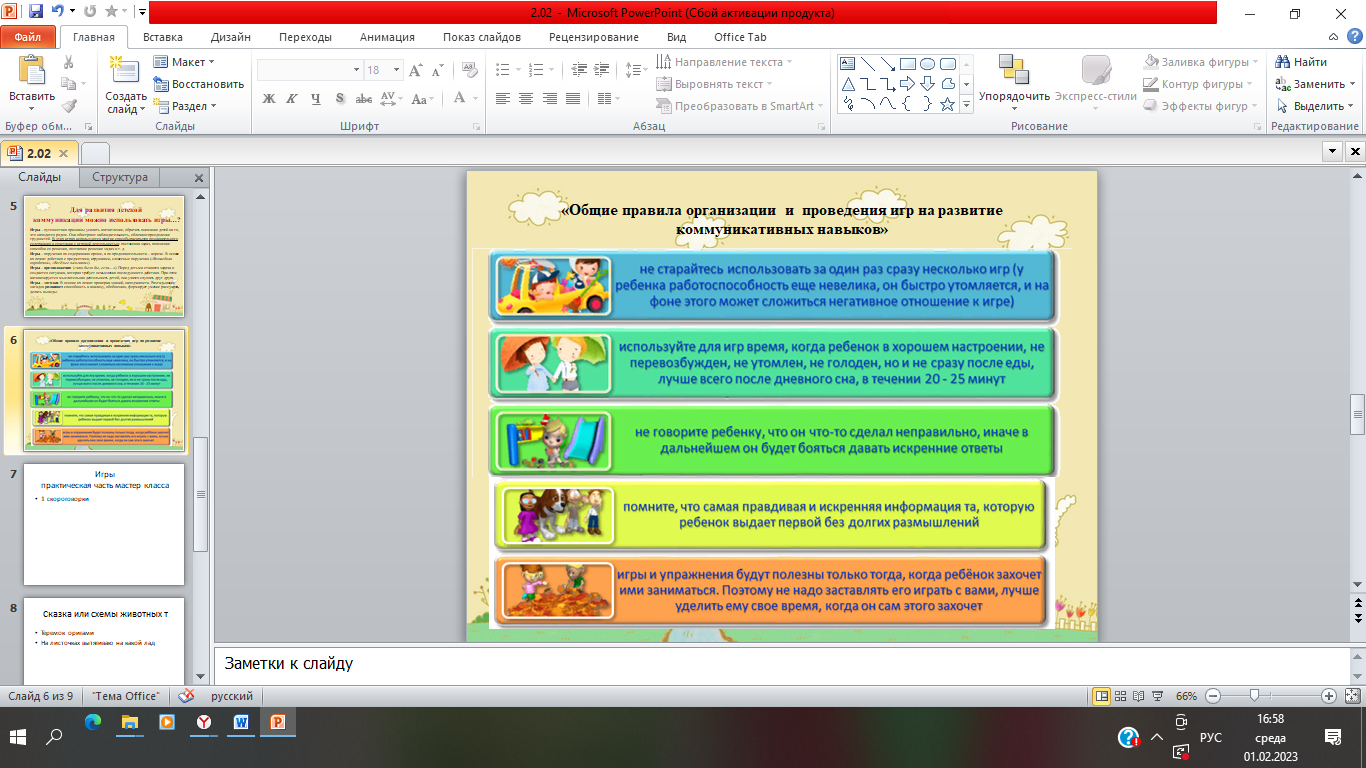Viewport: 1366px width, 768px height.
Task: Switch to slide sorter view in the status bar
Action: pyautogui.click(x=1121, y=696)
